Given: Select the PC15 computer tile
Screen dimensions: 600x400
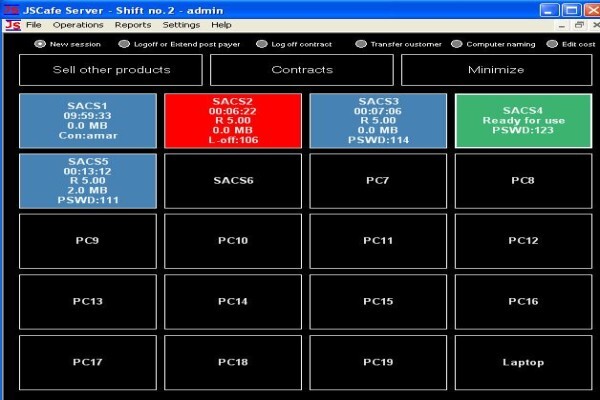Looking at the screenshot, I should (x=378, y=302).
